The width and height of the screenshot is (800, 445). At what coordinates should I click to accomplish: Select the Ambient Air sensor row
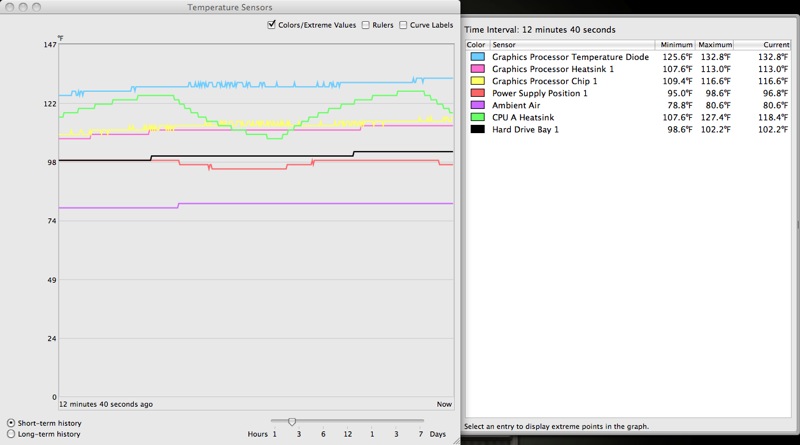tap(628, 105)
